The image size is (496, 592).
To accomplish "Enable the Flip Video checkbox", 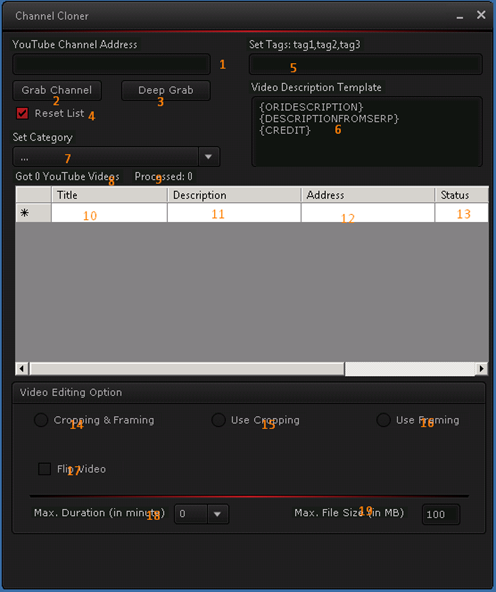I will coord(45,469).
